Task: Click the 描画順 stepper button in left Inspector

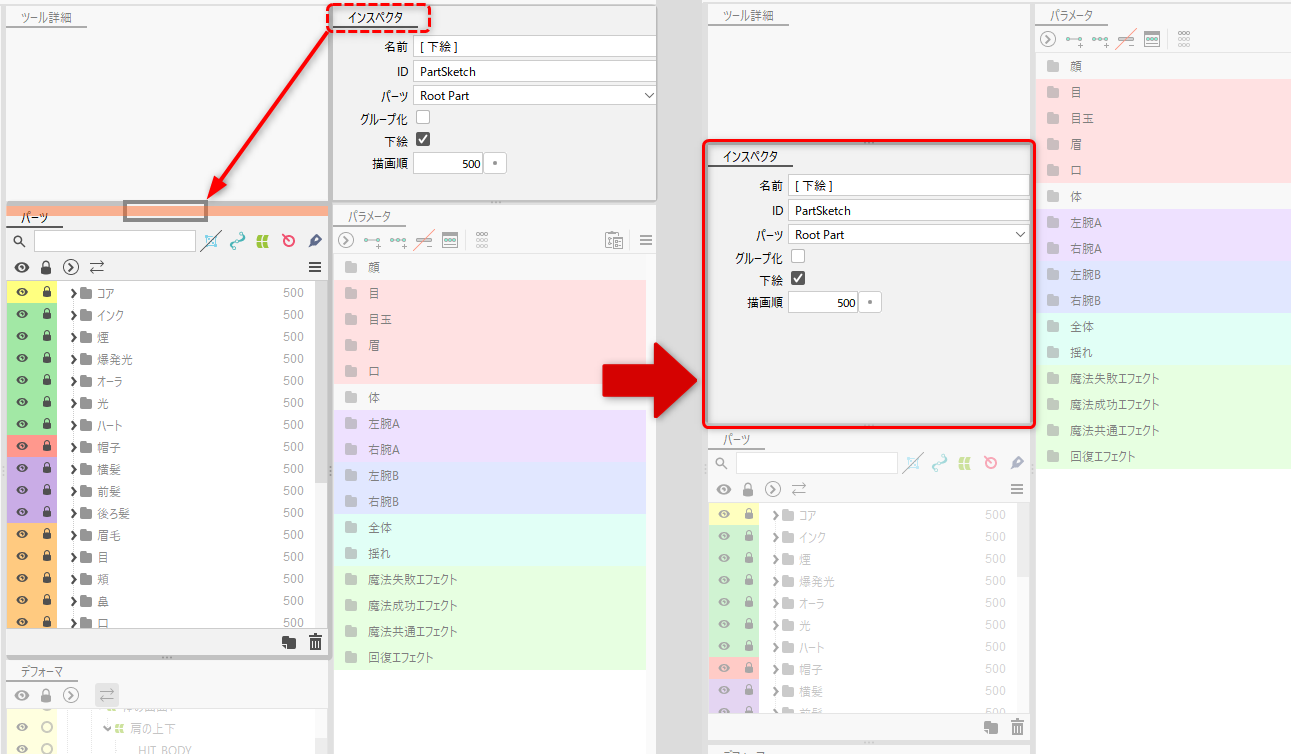Action: click(x=495, y=164)
